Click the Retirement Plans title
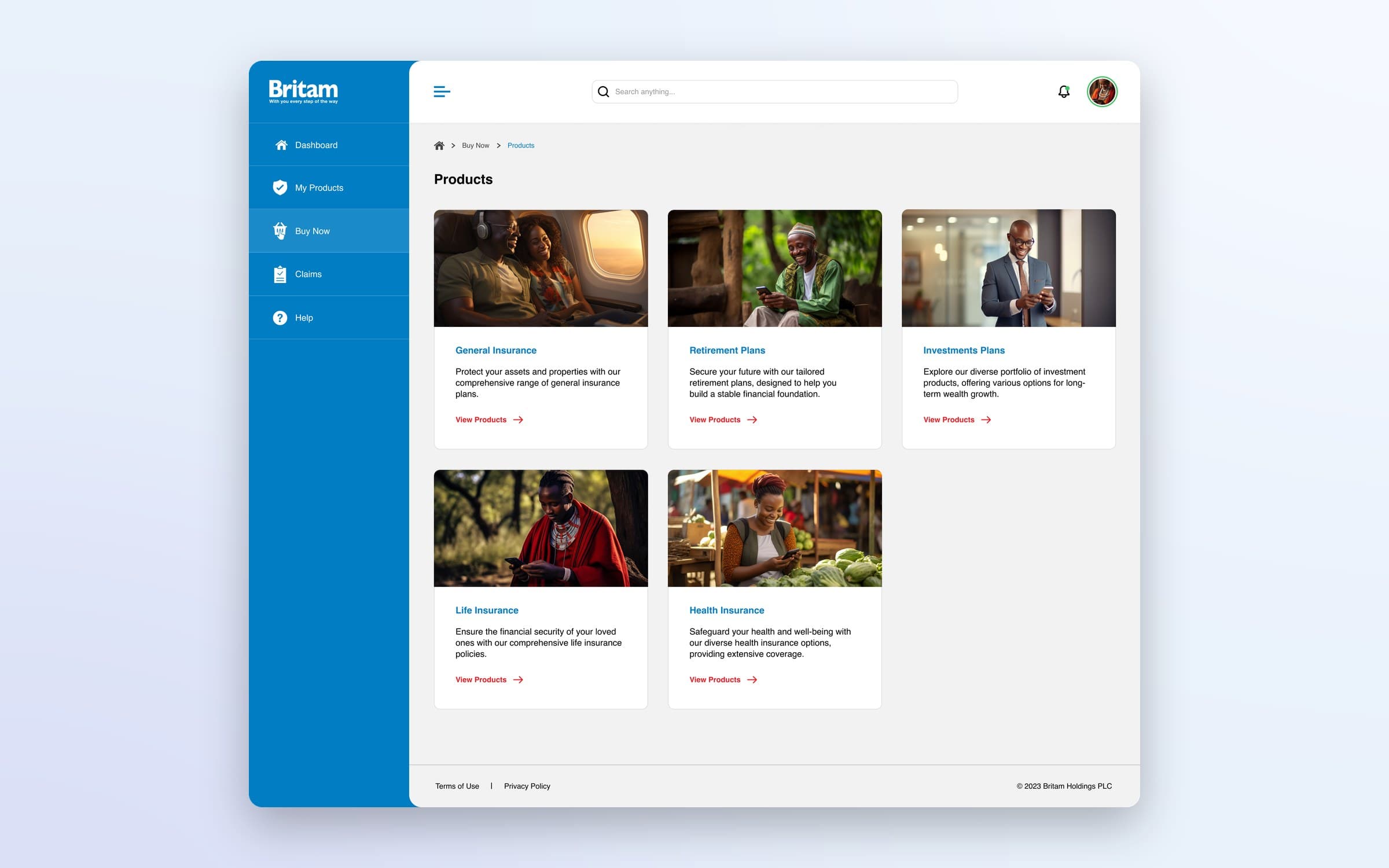 tap(727, 350)
